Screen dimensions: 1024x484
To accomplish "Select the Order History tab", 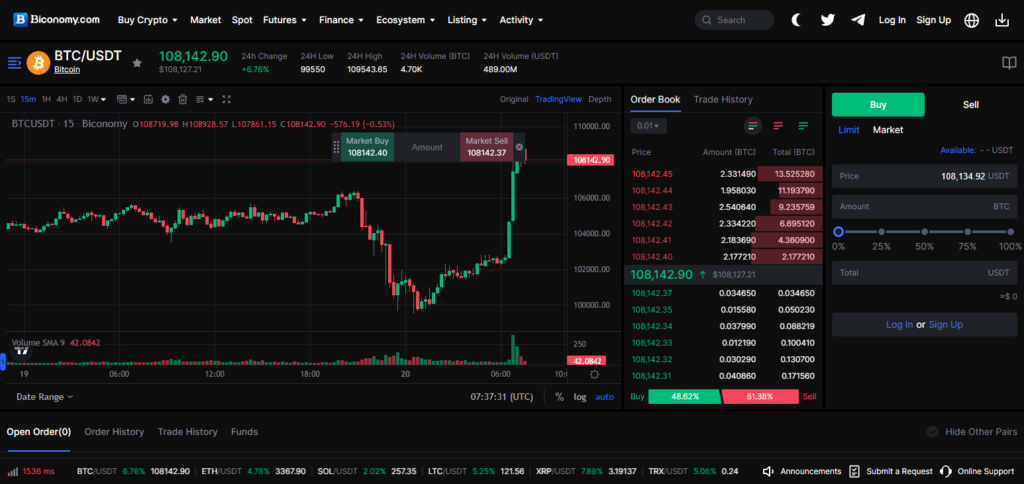I will click(114, 432).
